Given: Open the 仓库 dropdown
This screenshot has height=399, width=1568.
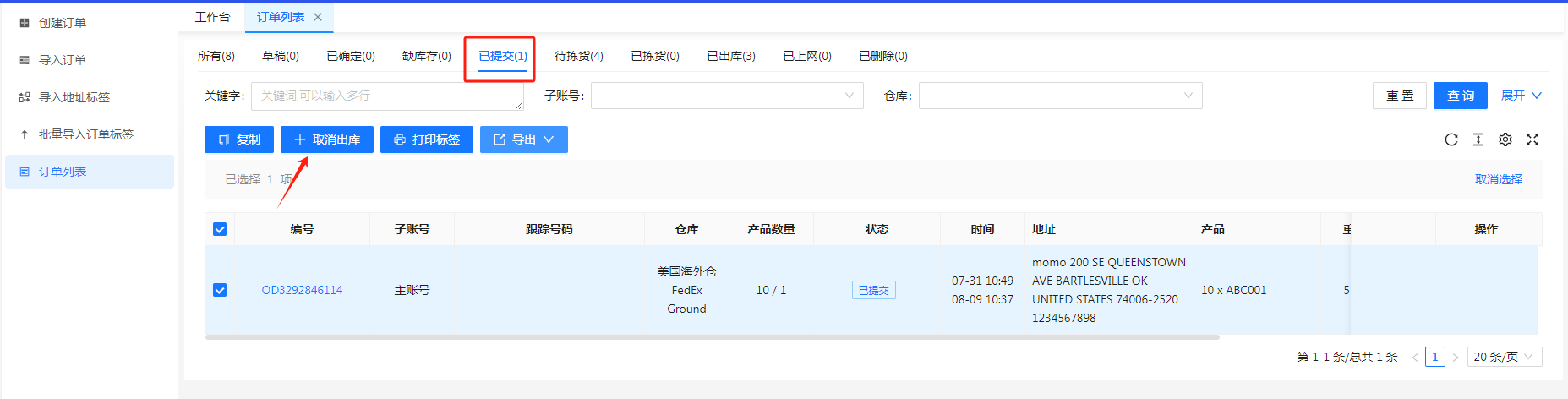Looking at the screenshot, I should pos(1059,96).
